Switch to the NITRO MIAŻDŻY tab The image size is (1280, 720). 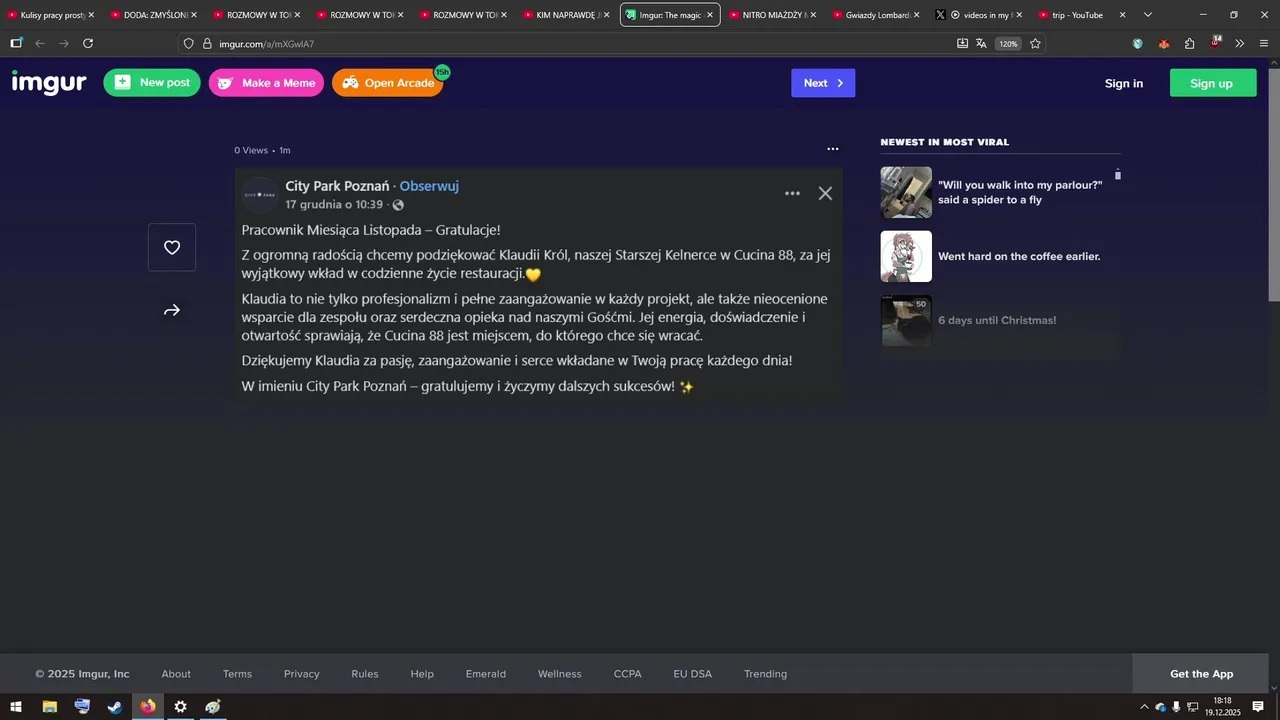(772, 15)
